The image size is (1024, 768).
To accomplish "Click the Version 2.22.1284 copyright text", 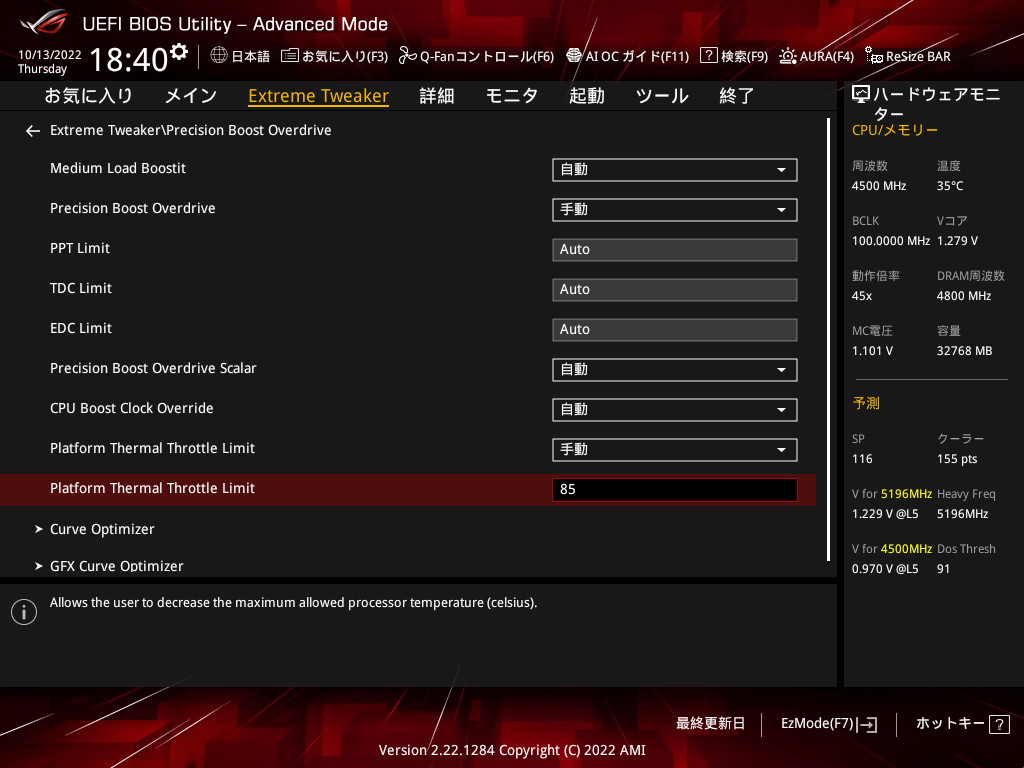I will coord(512,750).
